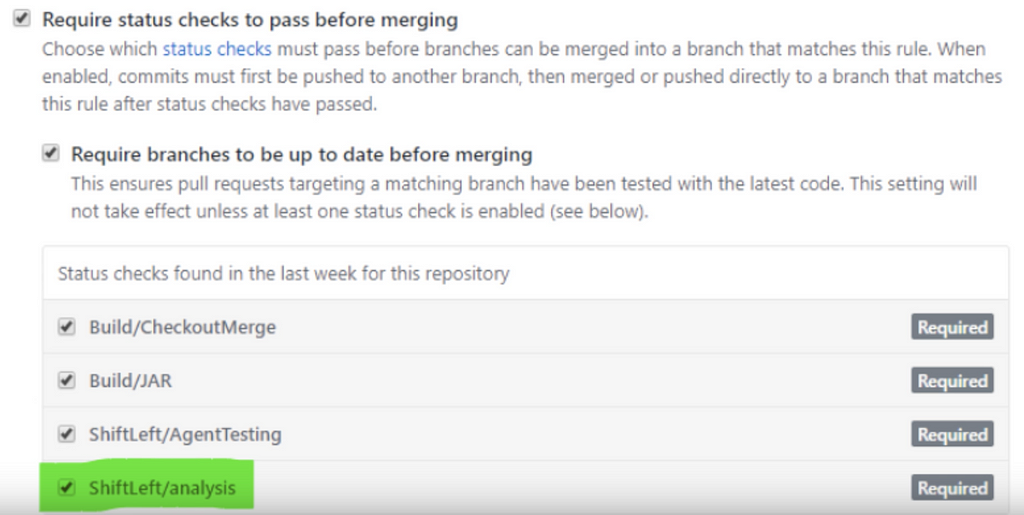Click the Required badge for Build/CheckoutMerge
The width and height of the screenshot is (1024, 515).
(952, 327)
